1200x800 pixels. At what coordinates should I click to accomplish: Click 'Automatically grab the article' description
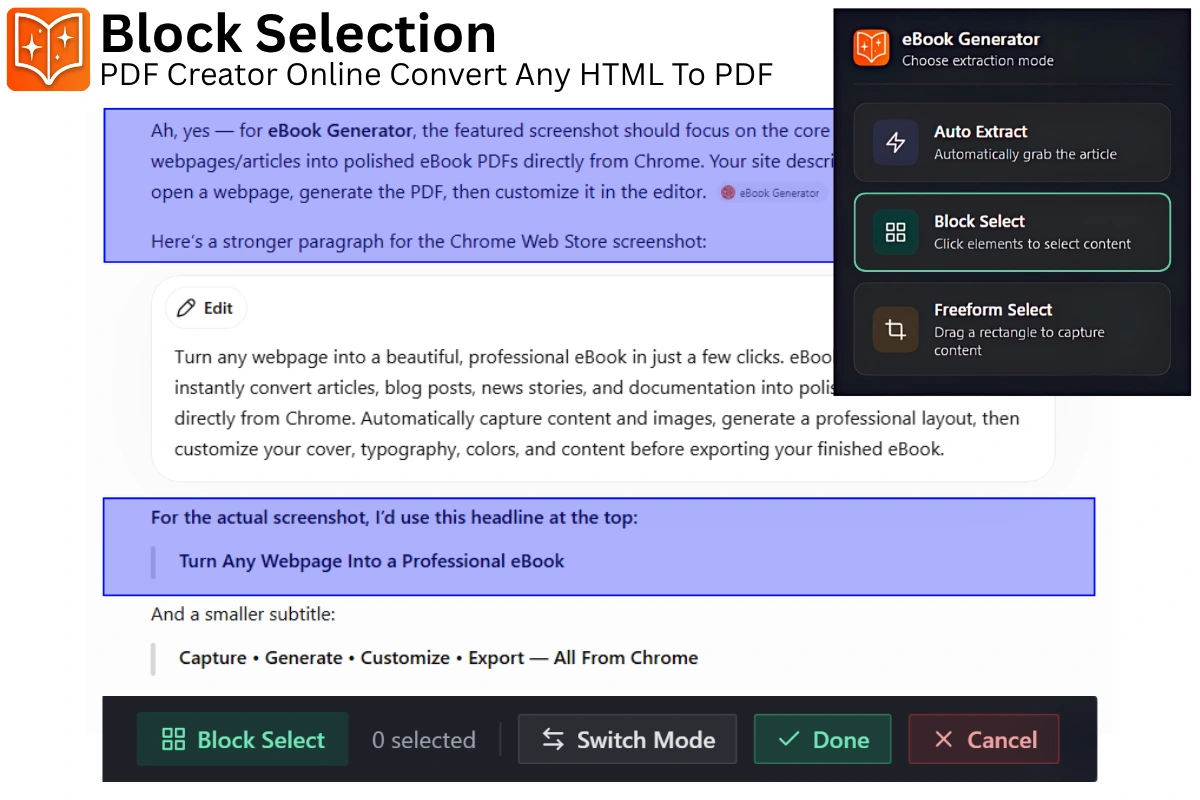click(x=1025, y=154)
